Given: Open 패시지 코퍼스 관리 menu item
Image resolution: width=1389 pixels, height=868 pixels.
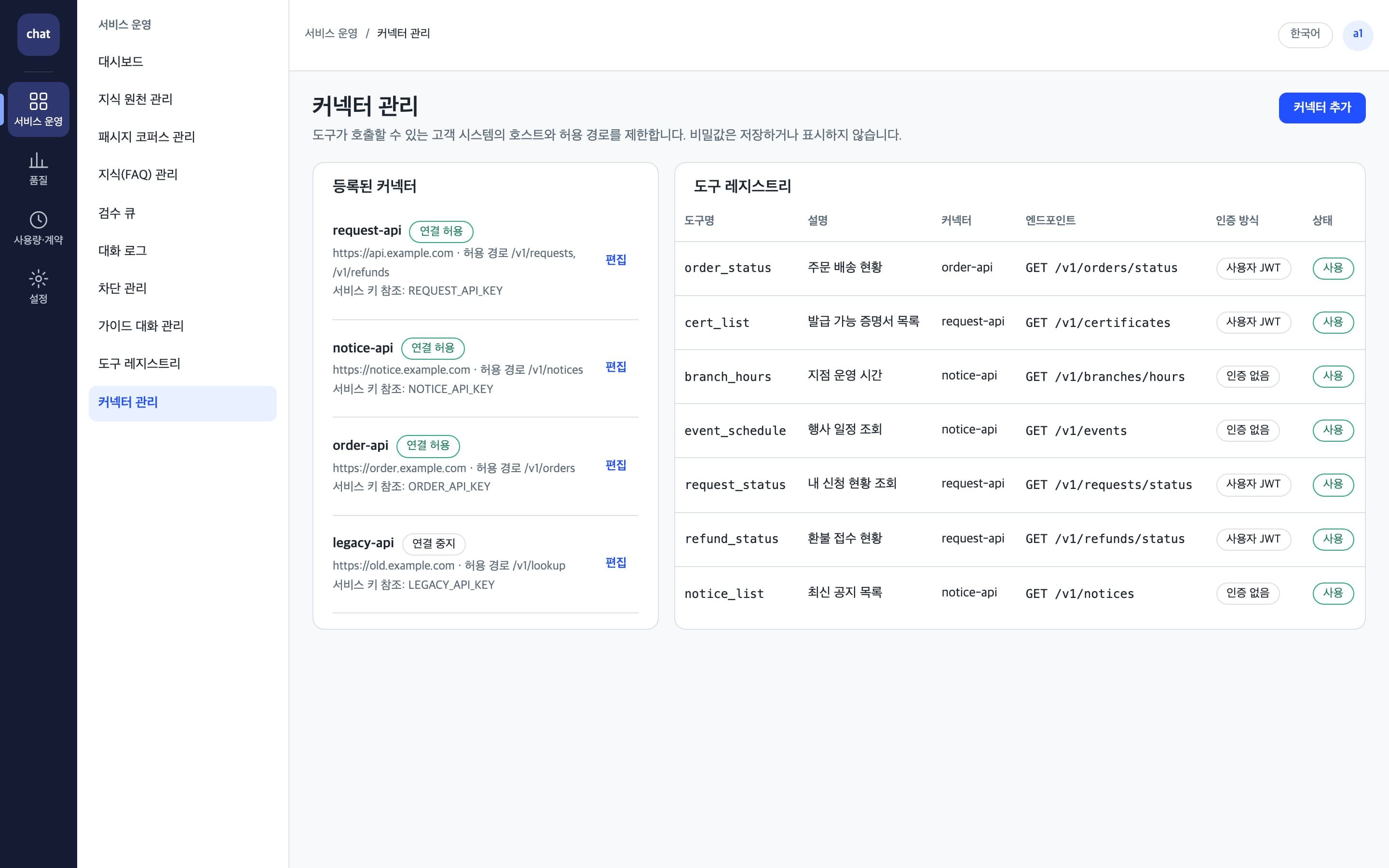Looking at the screenshot, I should pos(182,136).
